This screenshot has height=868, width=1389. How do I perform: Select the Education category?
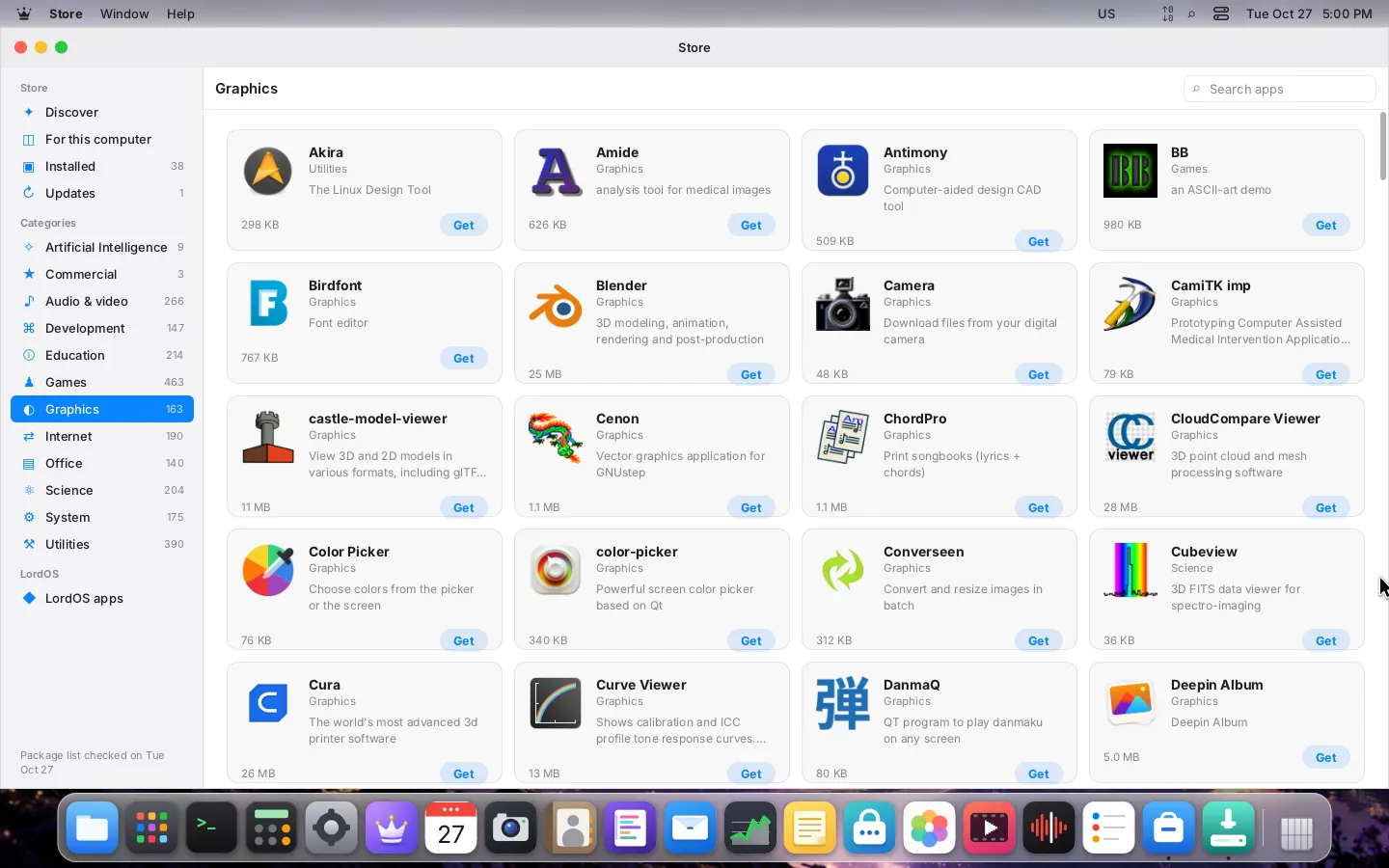(x=102, y=355)
